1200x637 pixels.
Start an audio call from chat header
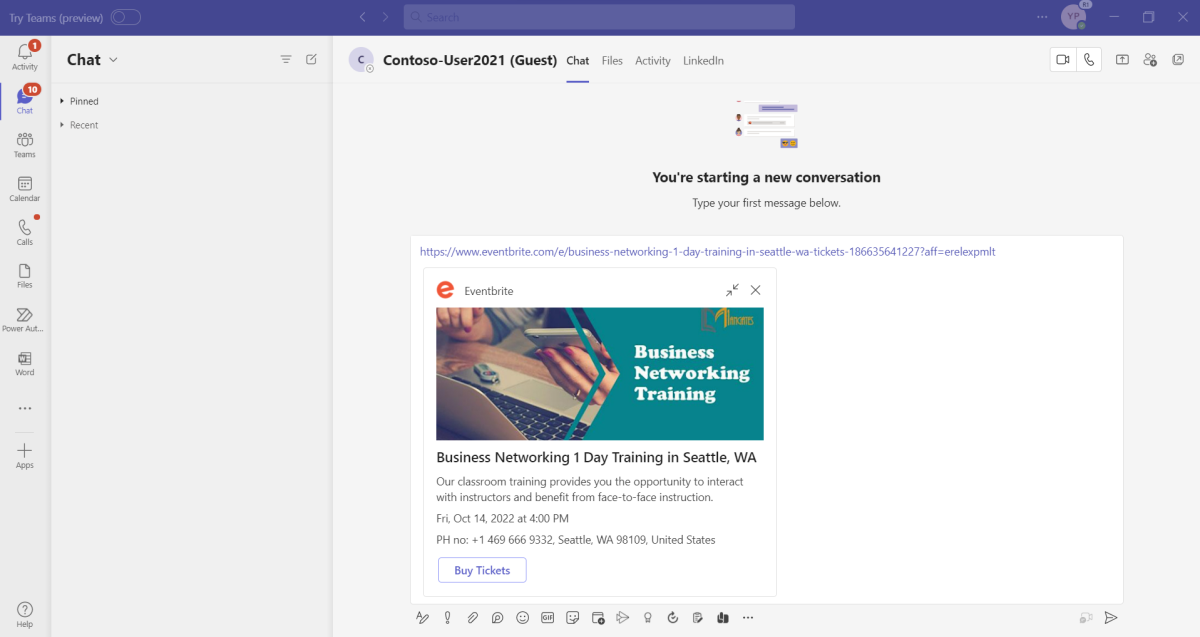click(1089, 60)
